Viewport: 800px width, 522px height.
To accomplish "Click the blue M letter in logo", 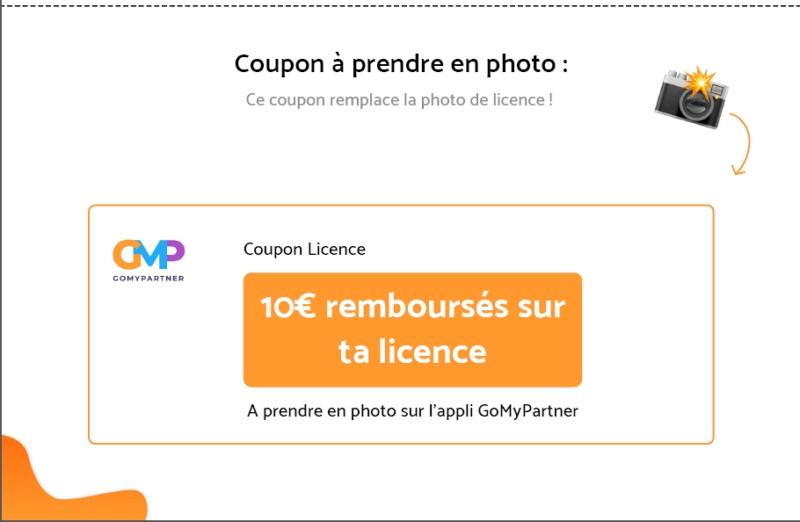I will pyautogui.click(x=153, y=254).
